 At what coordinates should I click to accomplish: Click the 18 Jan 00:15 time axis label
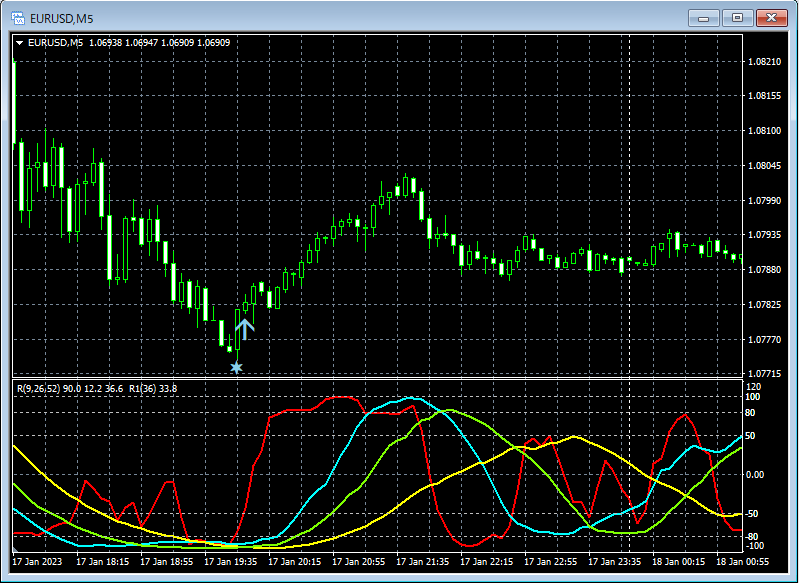tap(679, 562)
